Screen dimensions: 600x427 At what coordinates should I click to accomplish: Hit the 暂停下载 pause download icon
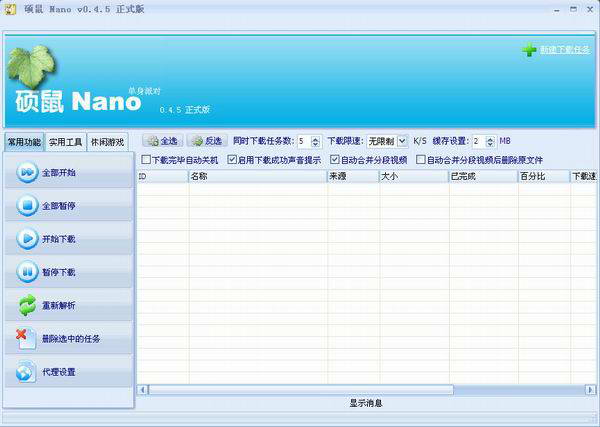(26, 272)
